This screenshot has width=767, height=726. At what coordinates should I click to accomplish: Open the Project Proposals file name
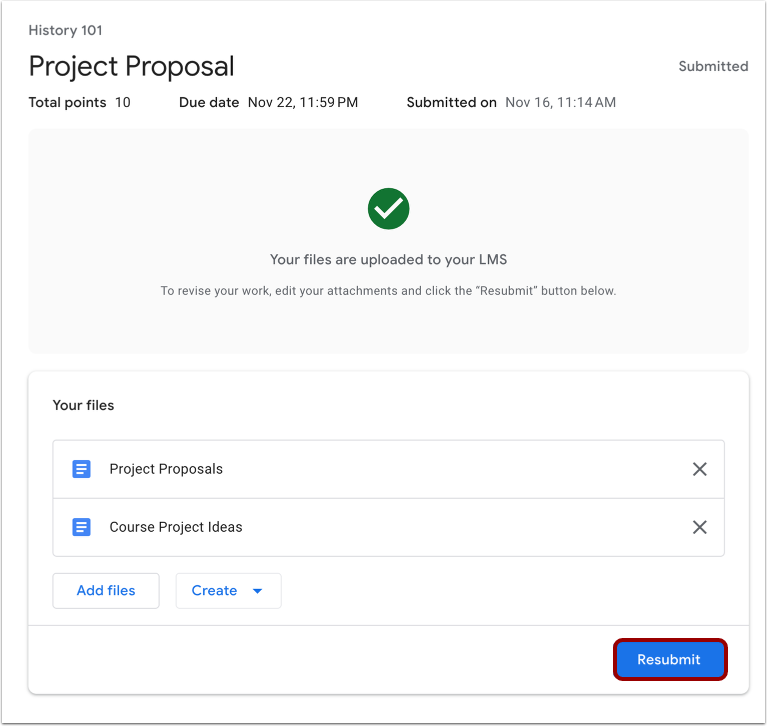[166, 469]
